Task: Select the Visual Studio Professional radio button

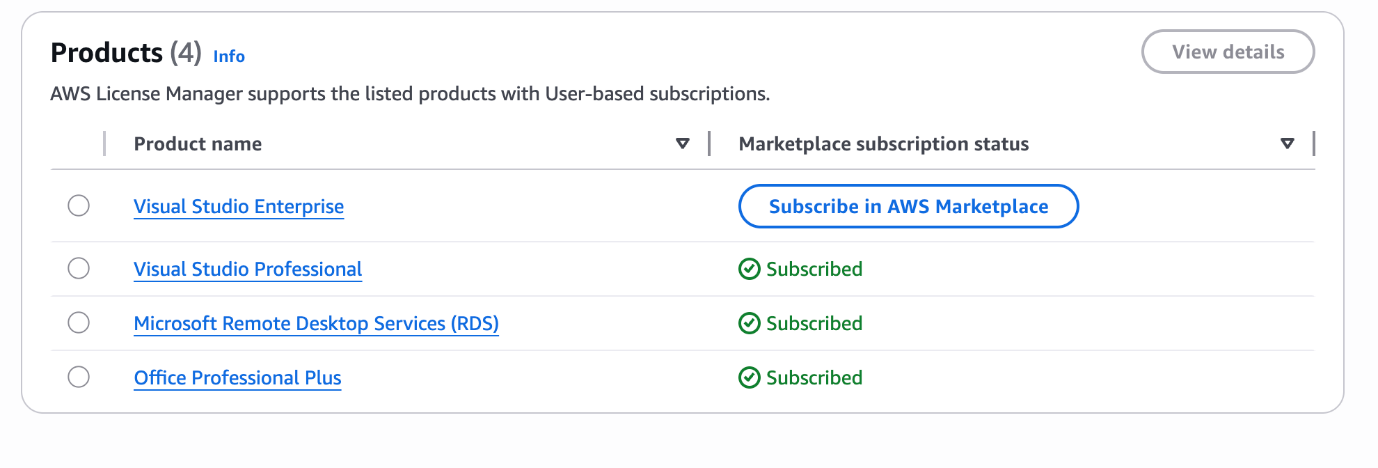Action: pos(78,268)
